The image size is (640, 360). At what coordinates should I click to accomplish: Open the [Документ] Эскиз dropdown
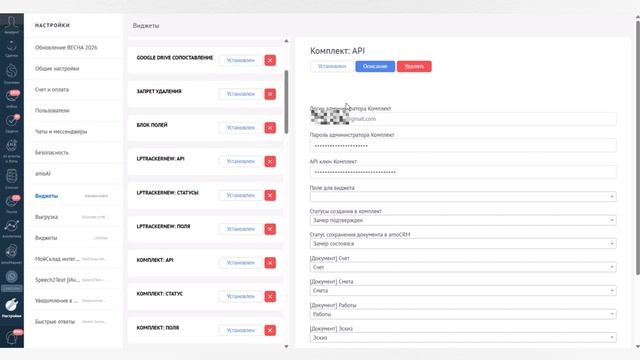(463, 338)
